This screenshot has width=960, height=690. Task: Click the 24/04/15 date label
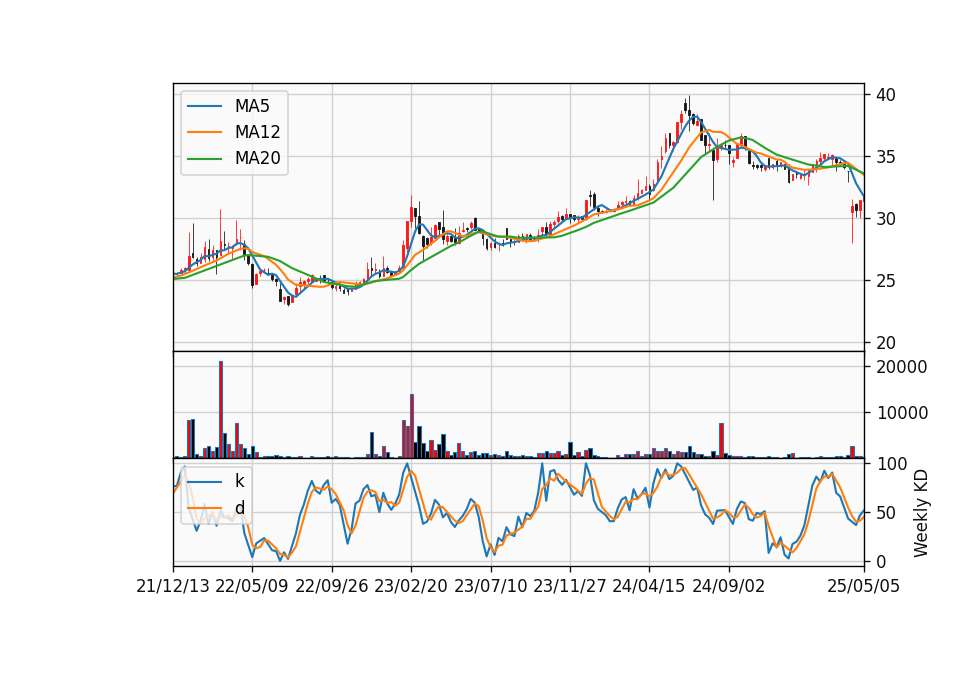pyautogui.click(x=649, y=586)
